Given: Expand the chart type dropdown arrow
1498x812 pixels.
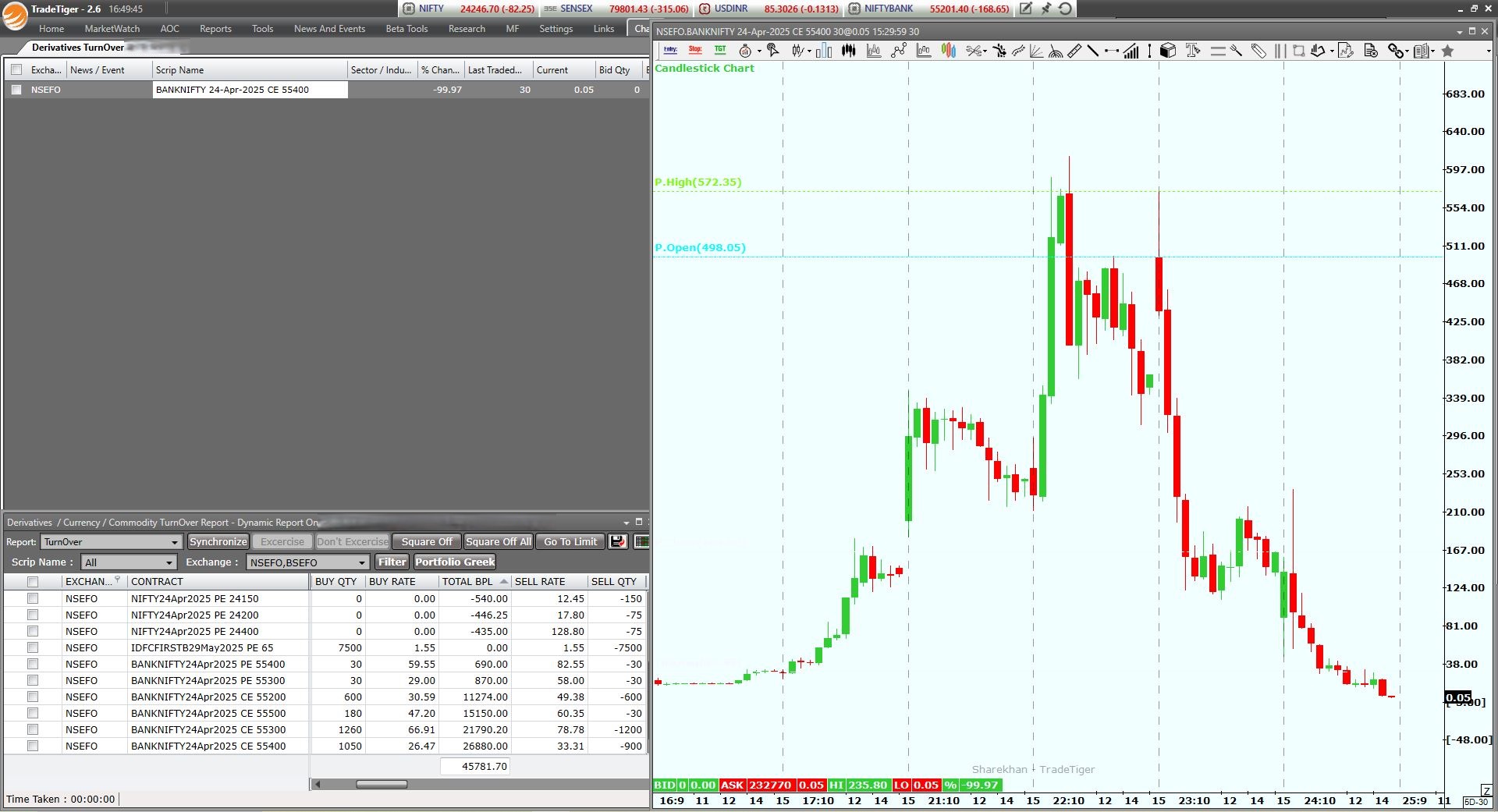Looking at the screenshot, I should 809,51.
